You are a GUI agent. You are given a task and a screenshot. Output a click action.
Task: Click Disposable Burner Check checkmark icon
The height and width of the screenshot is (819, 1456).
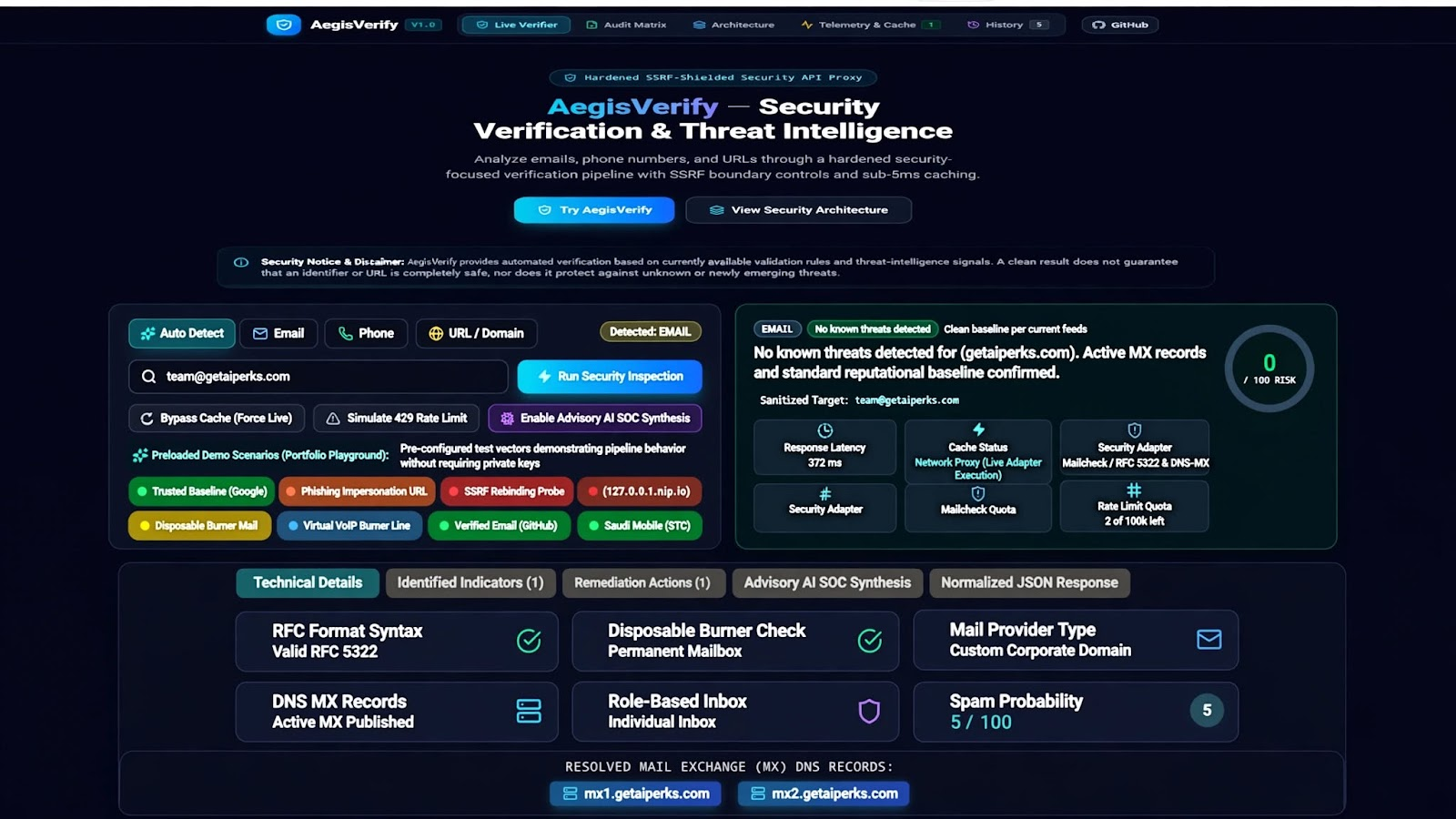(870, 642)
